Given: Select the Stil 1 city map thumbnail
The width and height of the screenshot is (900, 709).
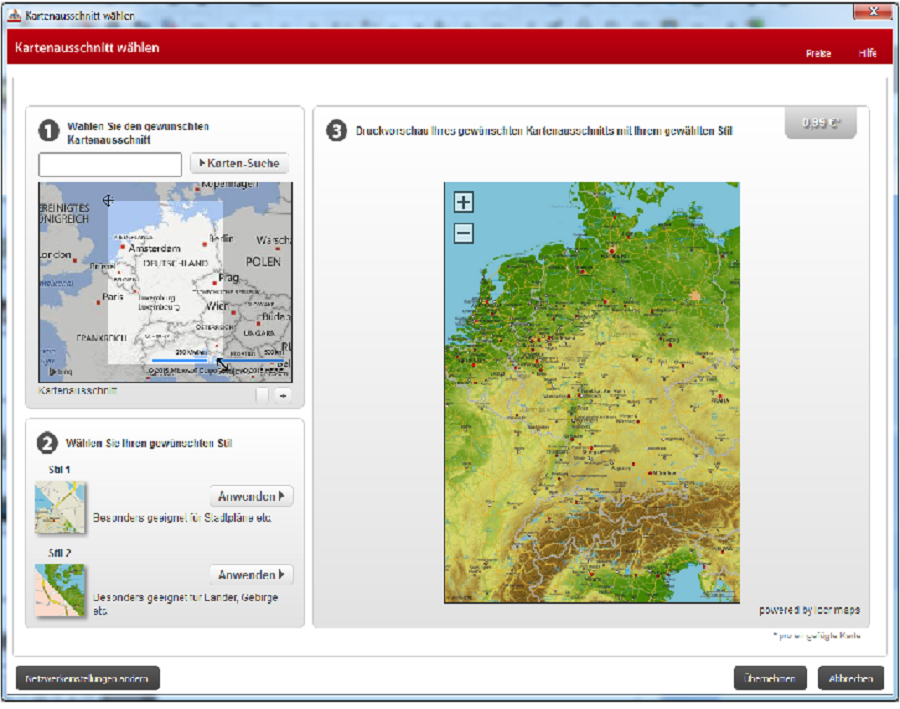Looking at the screenshot, I should tap(60, 507).
